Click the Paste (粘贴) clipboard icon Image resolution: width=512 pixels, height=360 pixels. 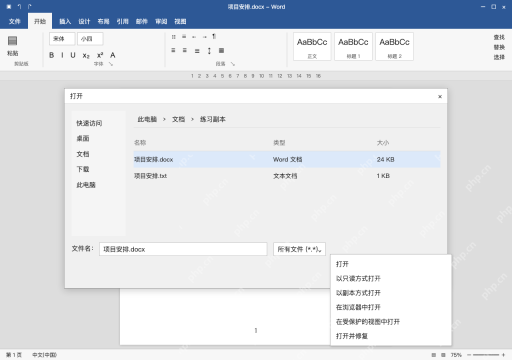(x=13, y=41)
